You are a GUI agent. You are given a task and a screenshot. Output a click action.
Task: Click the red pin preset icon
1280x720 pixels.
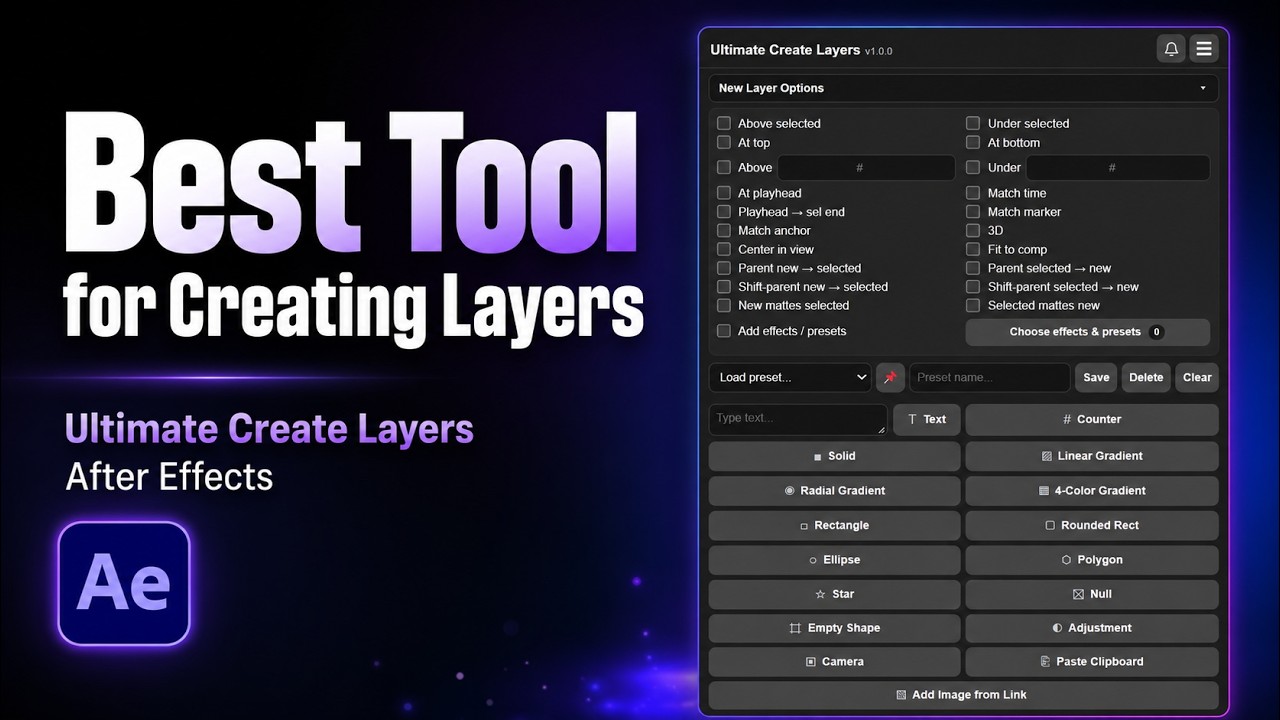[x=890, y=377]
